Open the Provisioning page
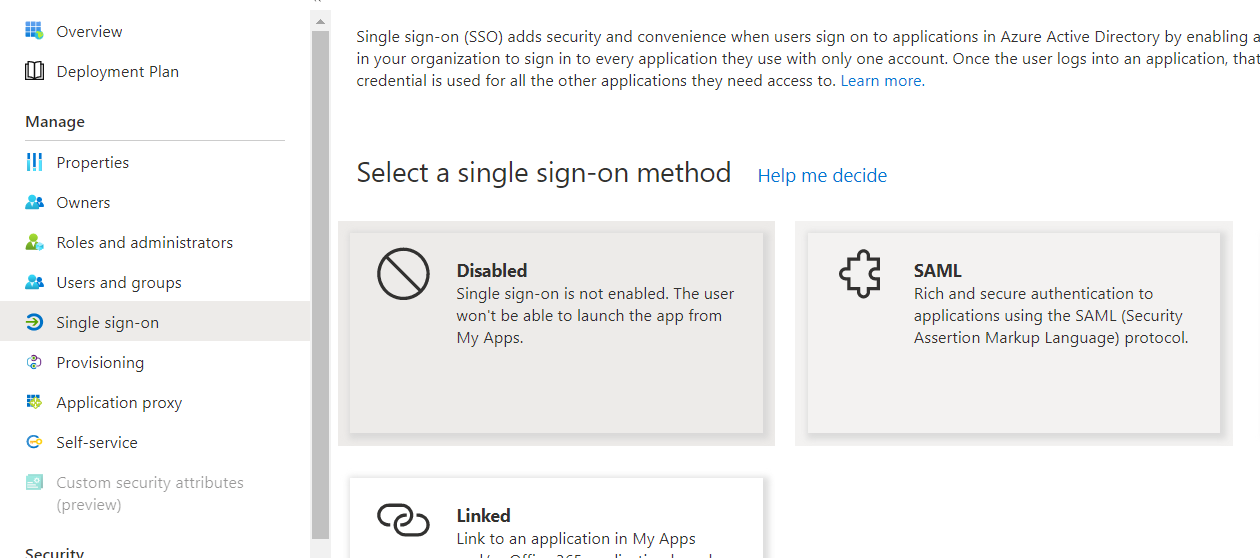Image resolution: width=1260 pixels, height=558 pixels. (155, 362)
